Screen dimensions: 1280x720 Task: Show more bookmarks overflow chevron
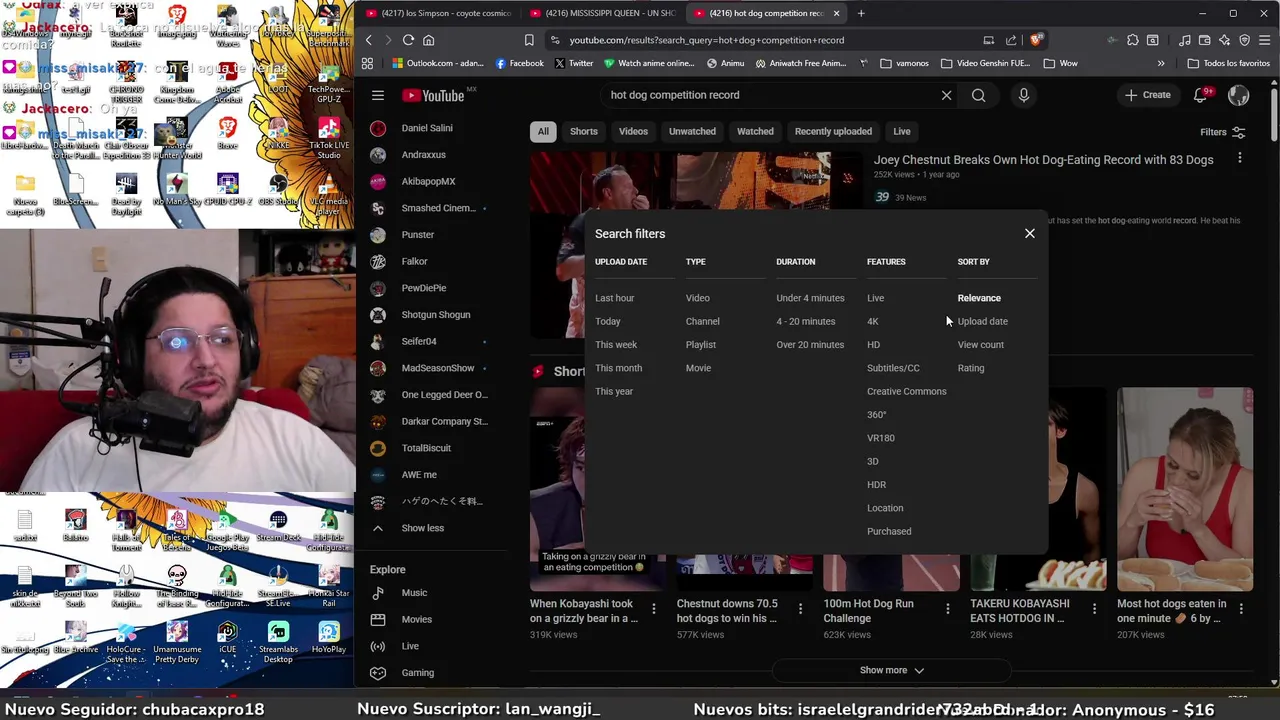[x=1161, y=63]
